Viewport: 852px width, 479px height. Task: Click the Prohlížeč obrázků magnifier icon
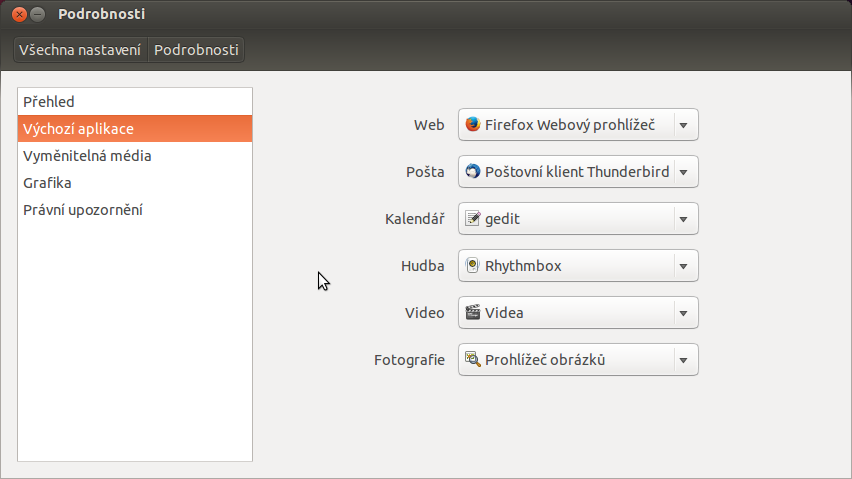(x=473, y=360)
